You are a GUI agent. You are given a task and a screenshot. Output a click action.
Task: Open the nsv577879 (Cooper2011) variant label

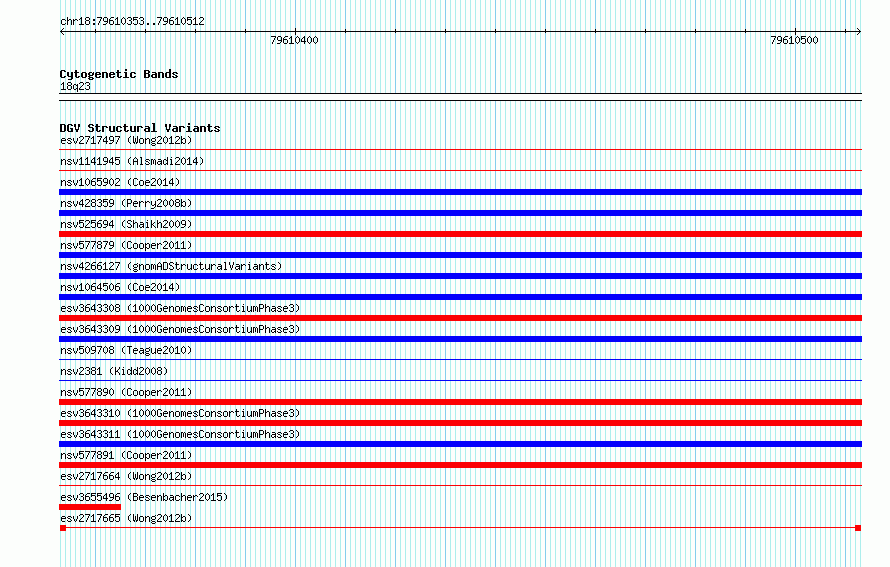pyautogui.click(x=126, y=245)
